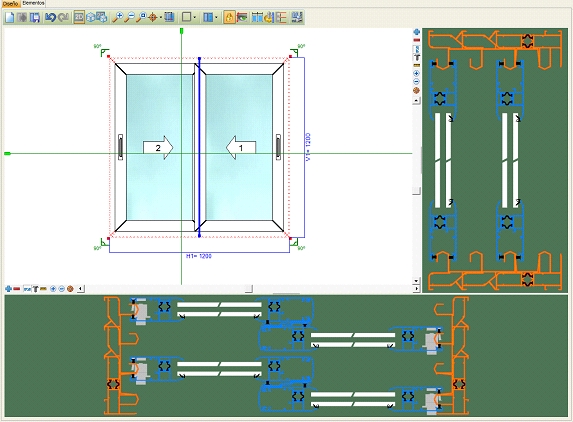
Task: Select the two-pane window split tool
Action: (x=208, y=17)
